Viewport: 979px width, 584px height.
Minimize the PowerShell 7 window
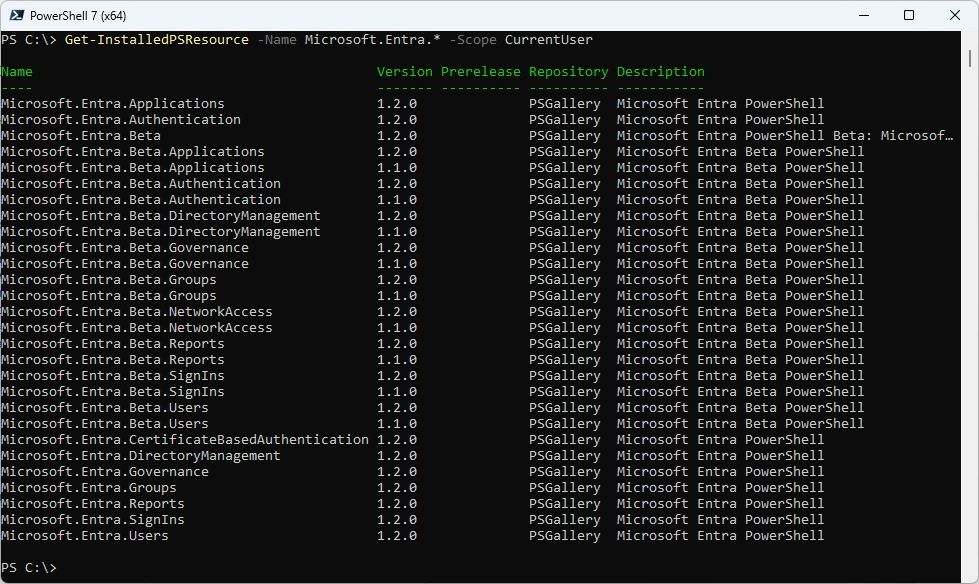point(863,15)
